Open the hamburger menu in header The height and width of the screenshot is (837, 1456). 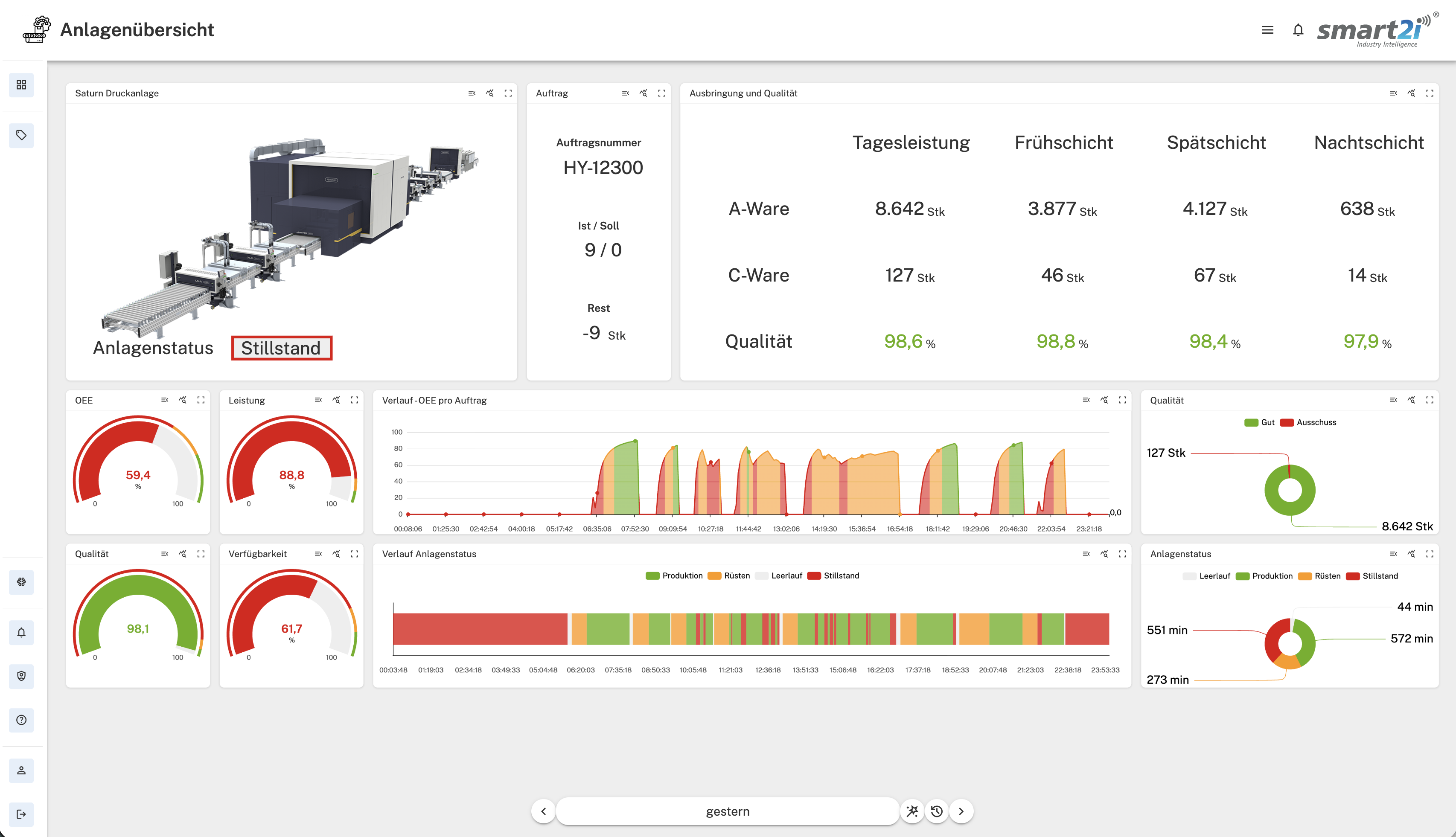[x=1267, y=30]
